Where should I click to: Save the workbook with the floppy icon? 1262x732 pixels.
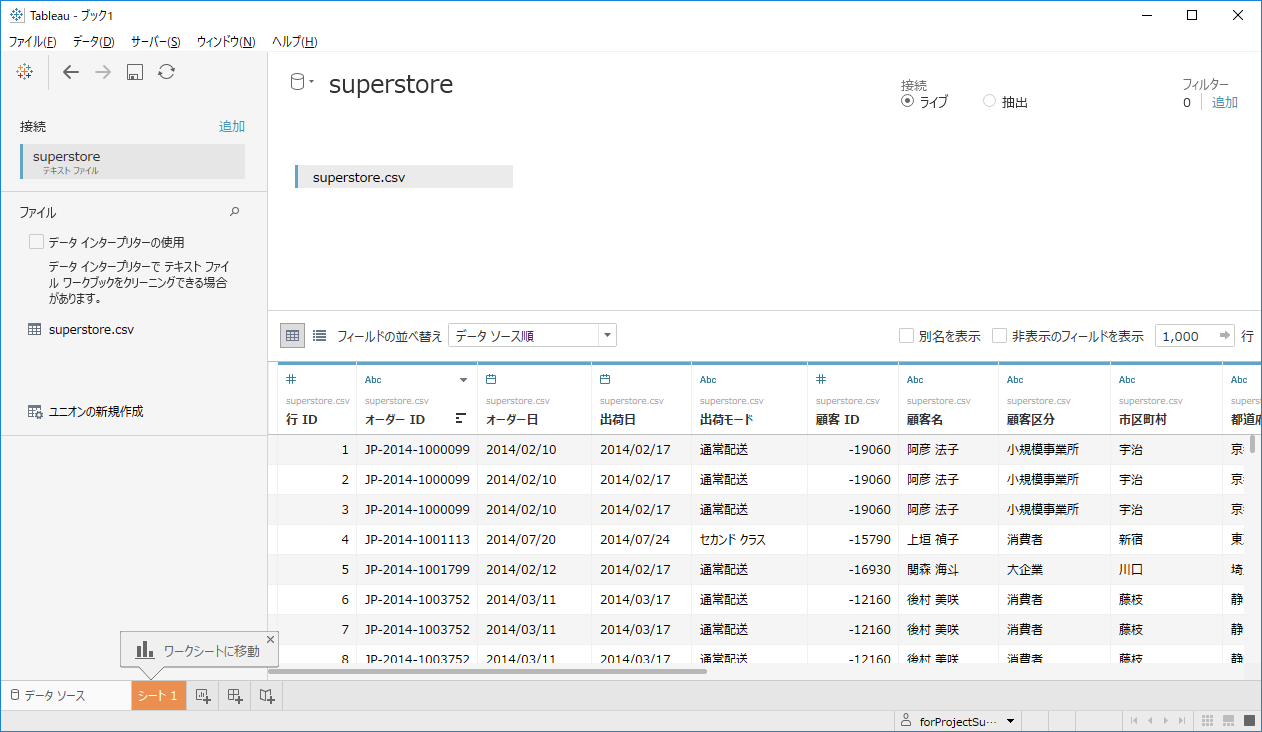click(135, 72)
